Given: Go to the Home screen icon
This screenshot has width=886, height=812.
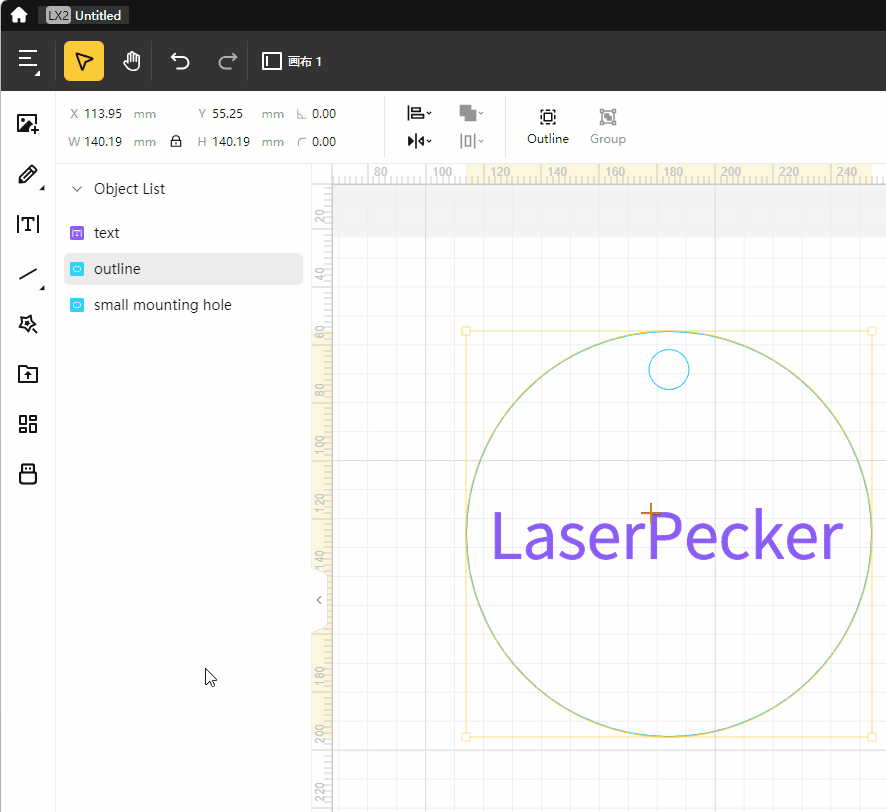Looking at the screenshot, I should click(x=19, y=15).
